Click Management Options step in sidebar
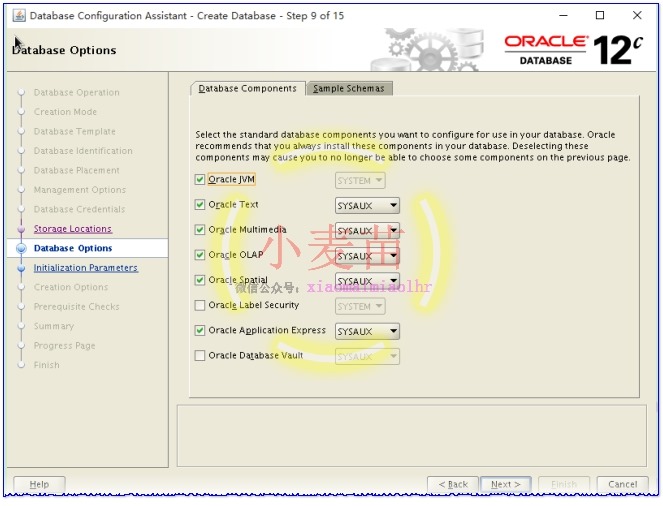Screen dimensions: 663x506 pyautogui.click(x=80, y=190)
